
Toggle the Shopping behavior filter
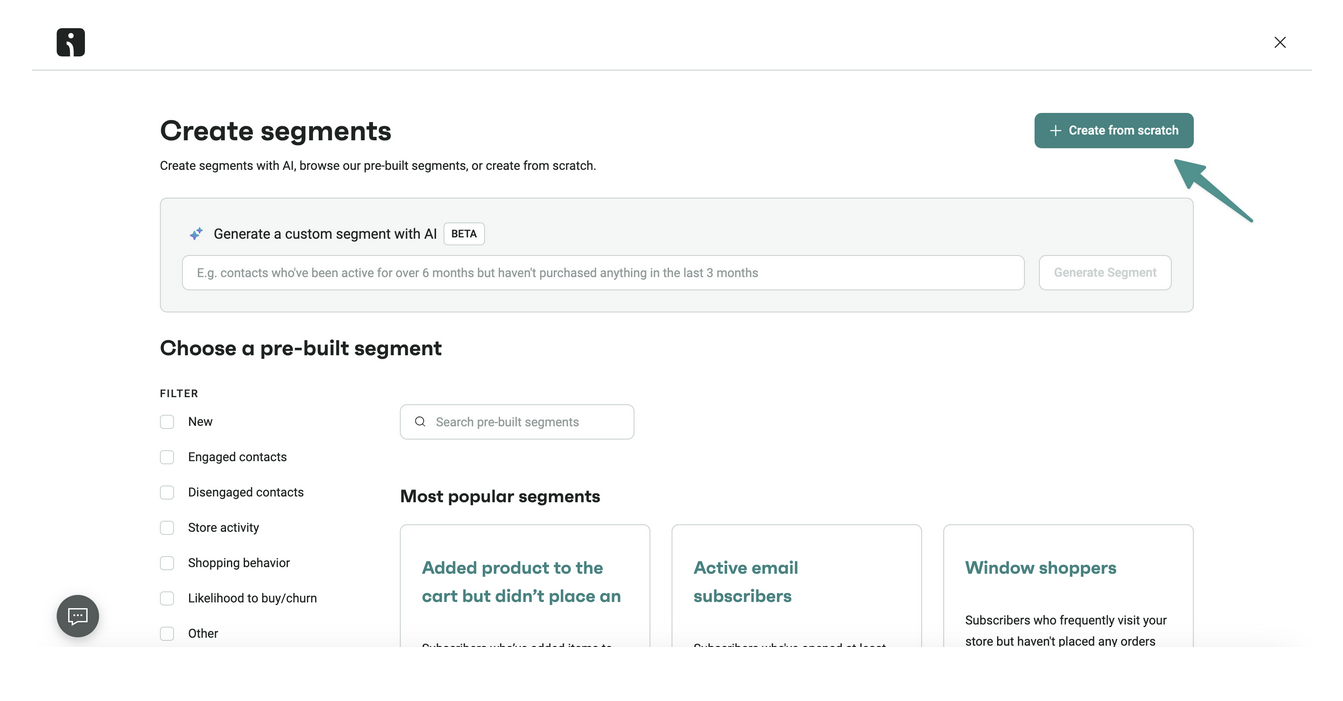tap(167, 562)
